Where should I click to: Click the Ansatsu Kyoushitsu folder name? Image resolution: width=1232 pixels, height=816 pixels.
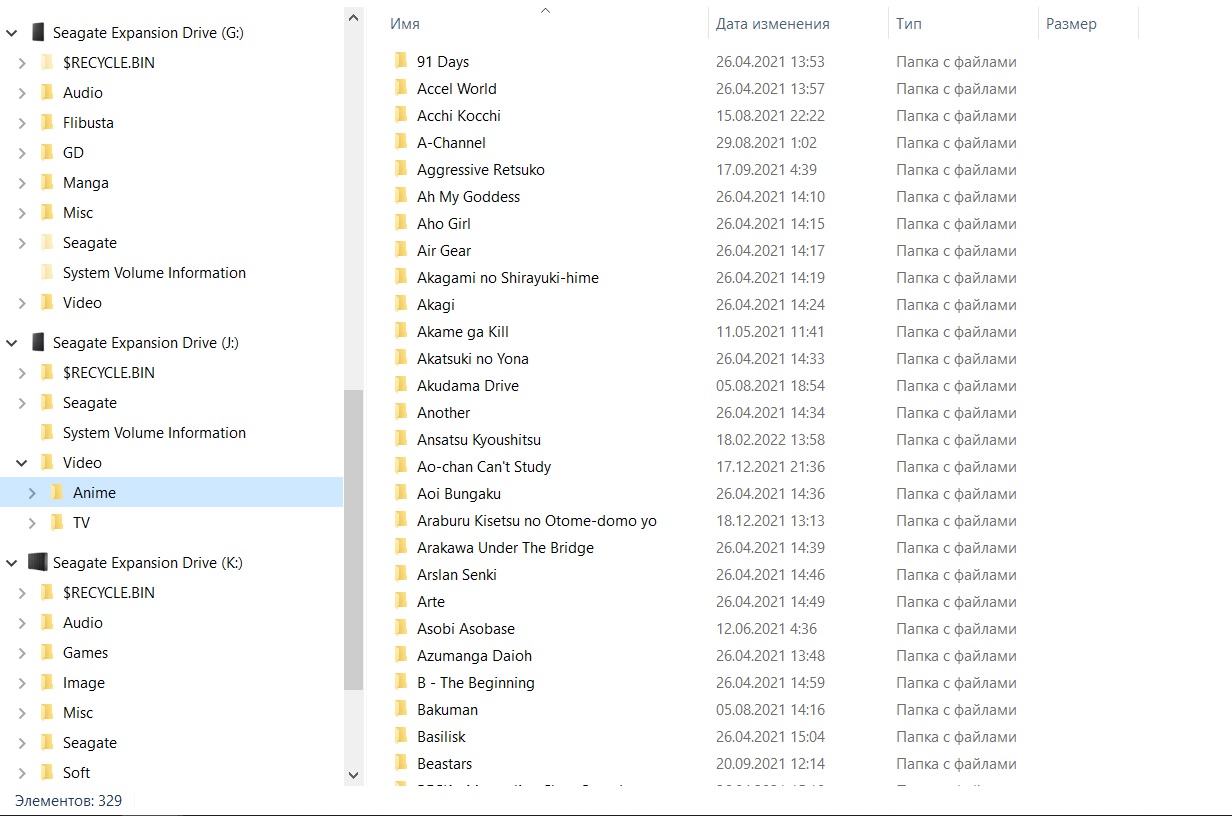pyautogui.click(x=479, y=440)
